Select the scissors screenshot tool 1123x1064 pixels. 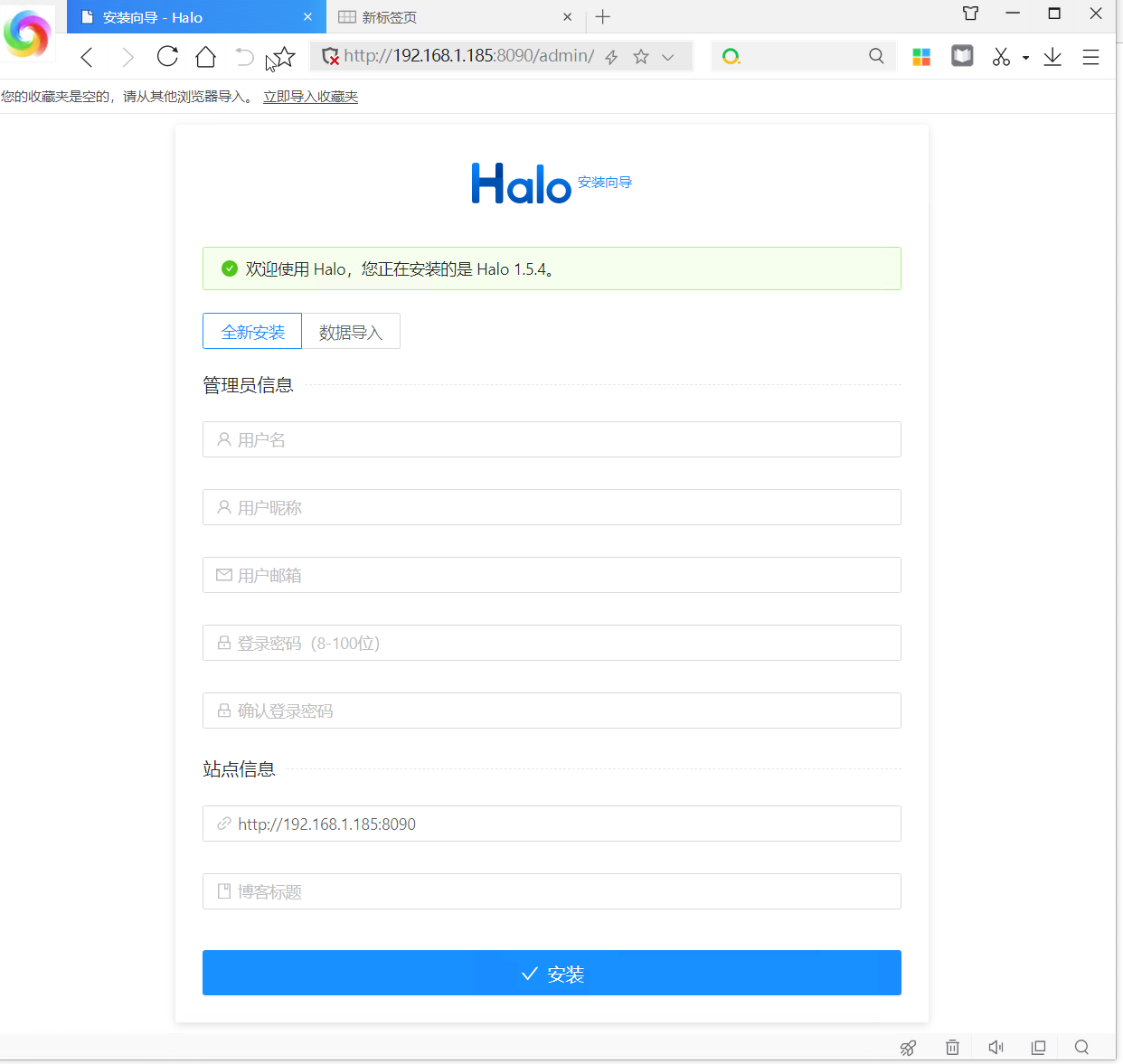click(1001, 57)
